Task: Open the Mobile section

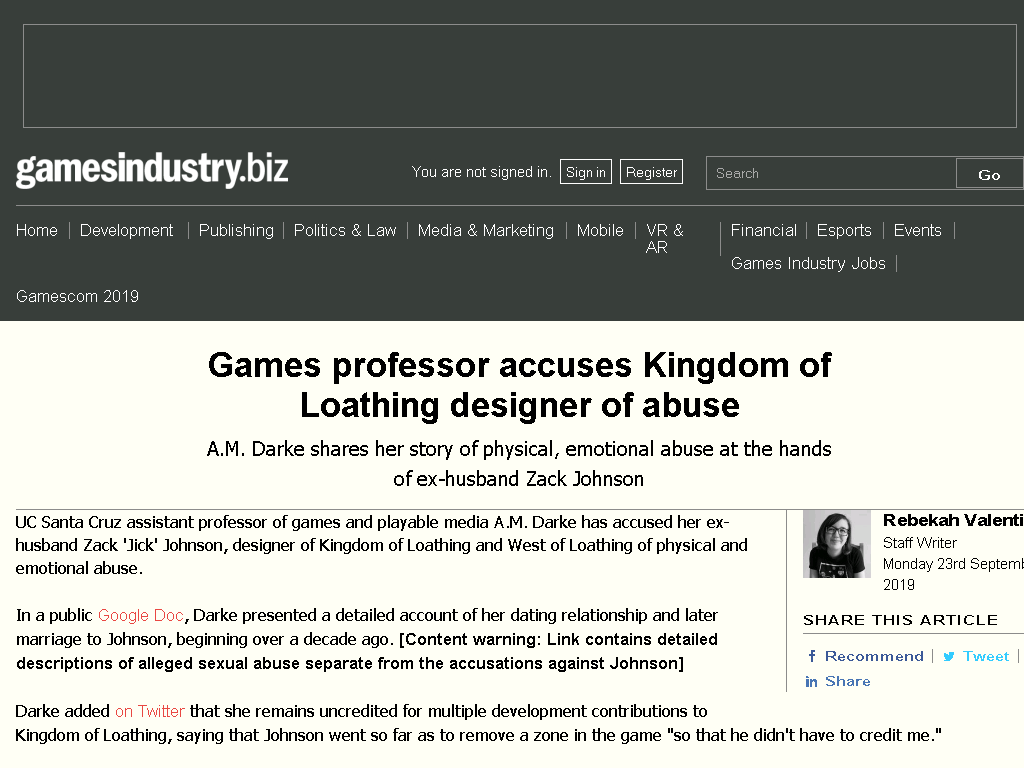Action: point(600,231)
